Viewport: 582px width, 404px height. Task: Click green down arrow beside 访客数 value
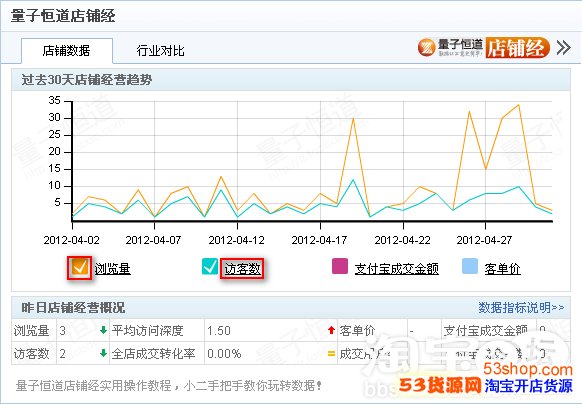(x=104, y=353)
